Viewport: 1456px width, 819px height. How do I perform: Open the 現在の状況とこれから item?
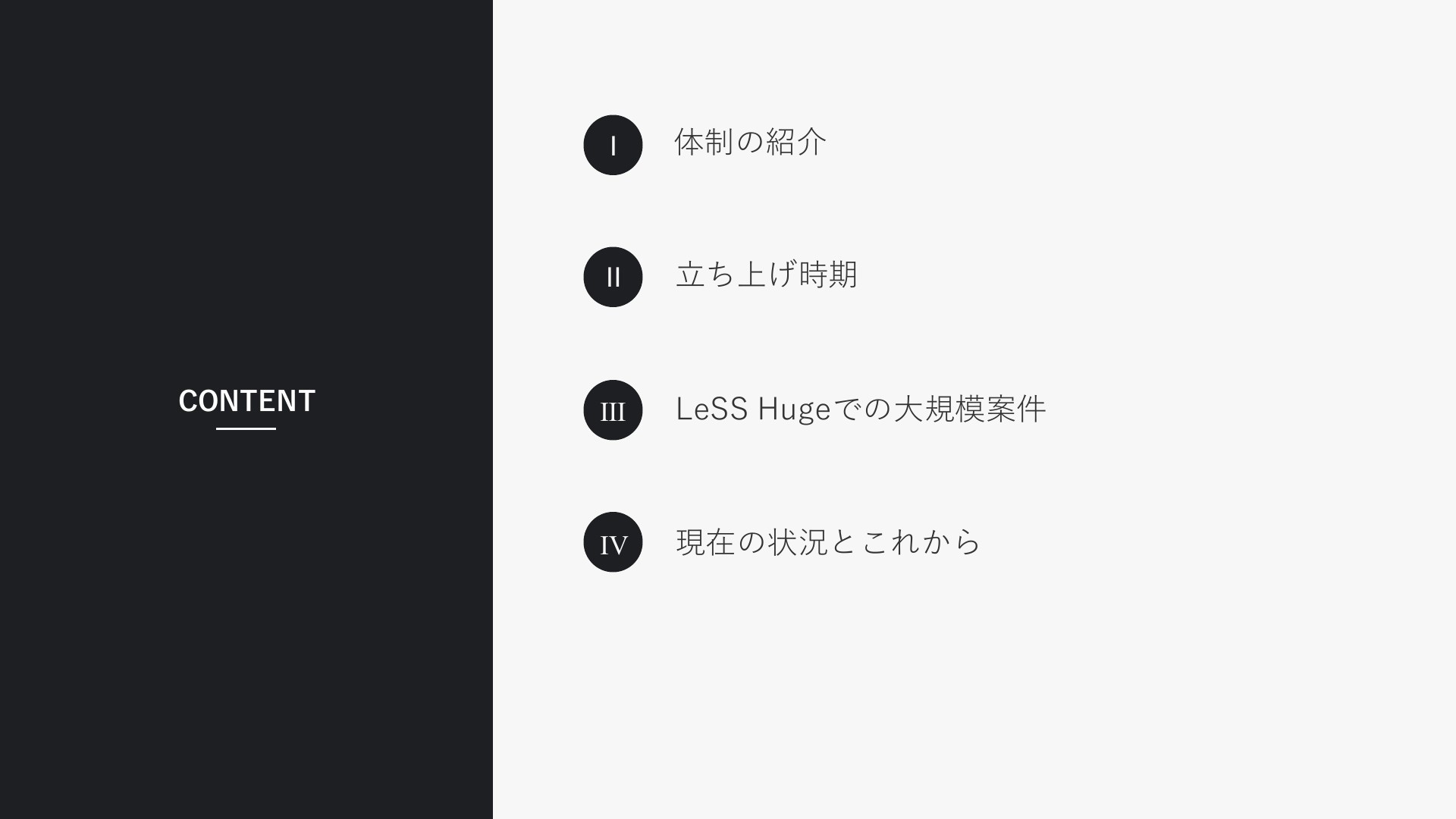point(828,541)
